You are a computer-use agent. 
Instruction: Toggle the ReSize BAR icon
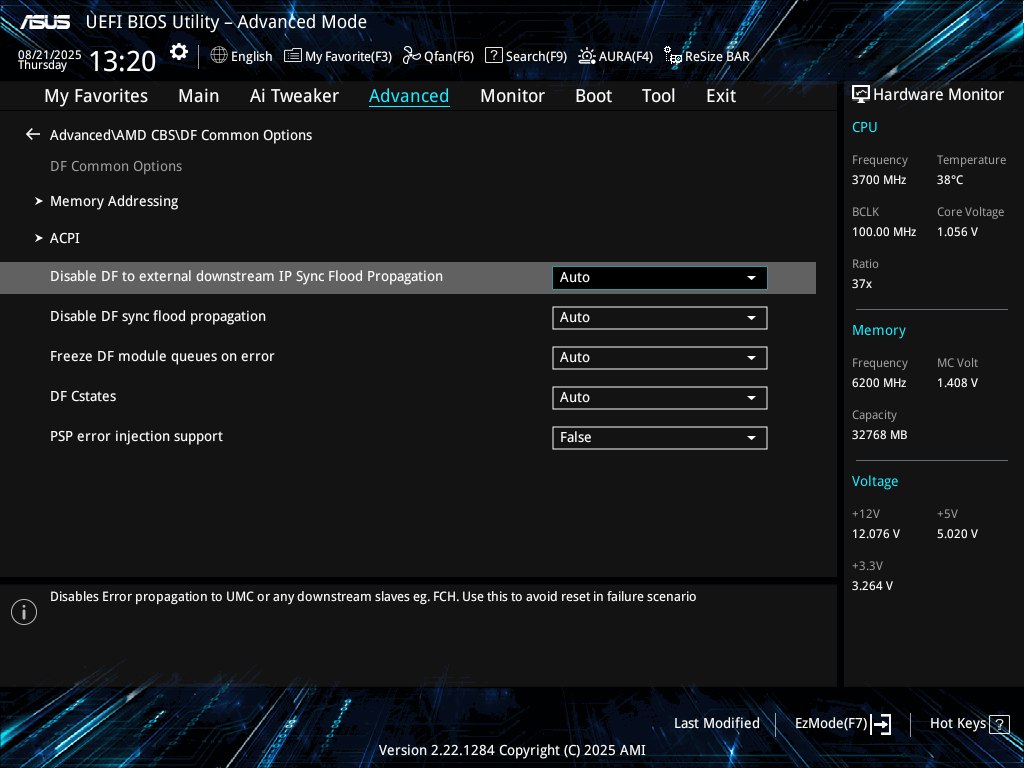(x=673, y=56)
